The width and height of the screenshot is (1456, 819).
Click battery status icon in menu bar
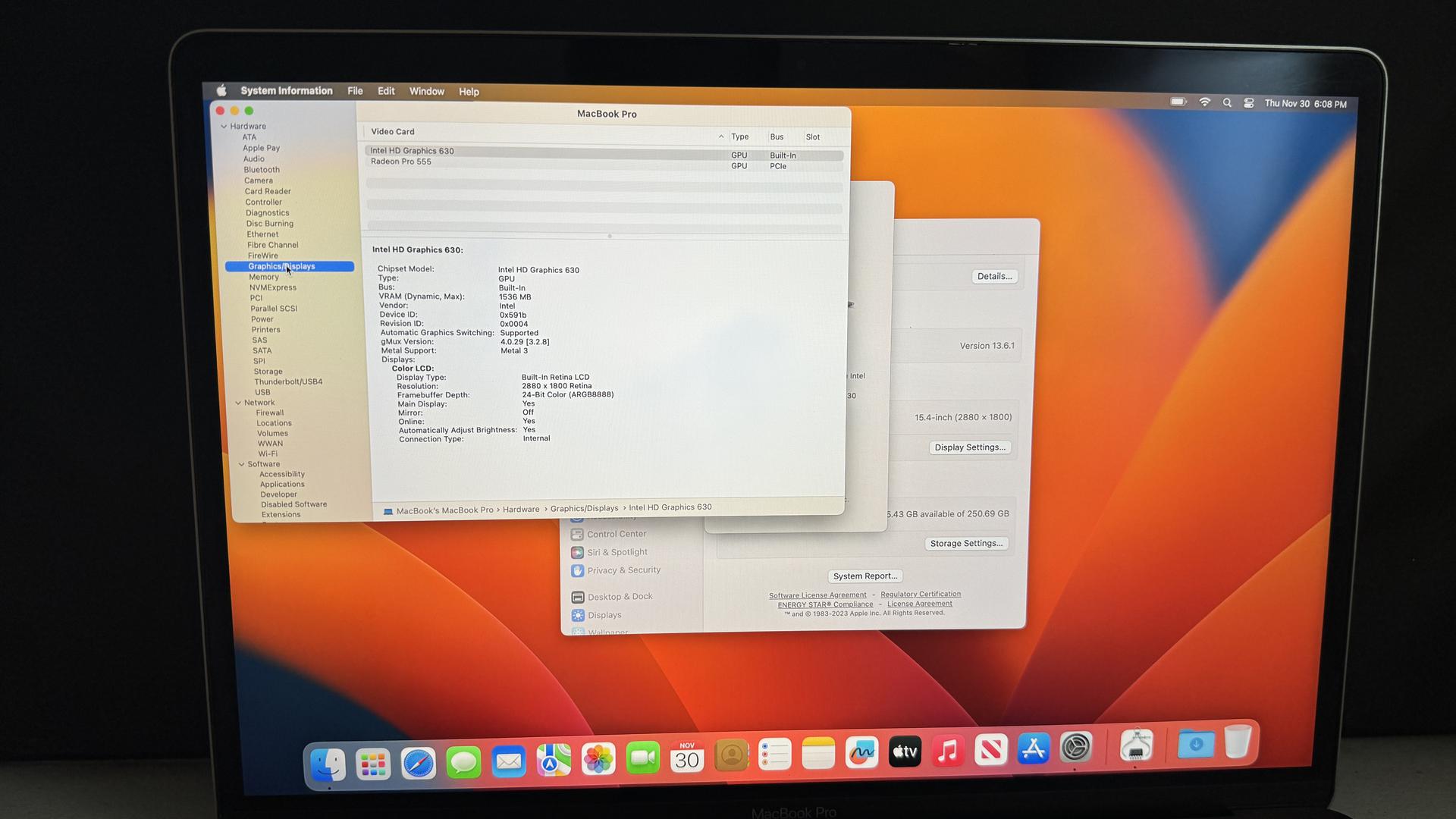pos(1178,101)
